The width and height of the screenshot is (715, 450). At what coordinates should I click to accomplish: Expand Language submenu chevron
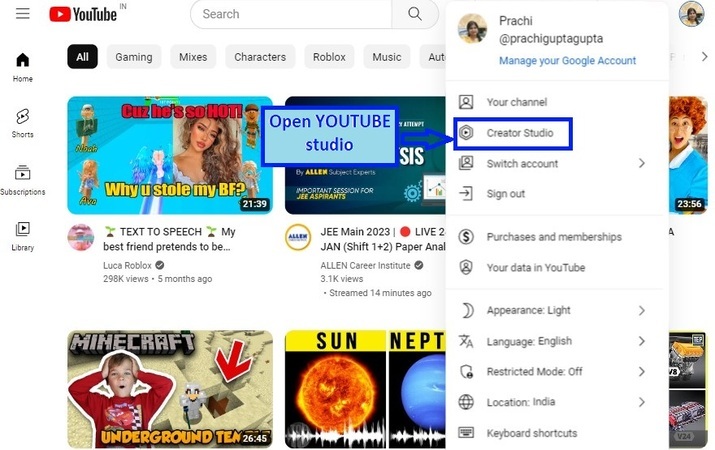point(642,341)
